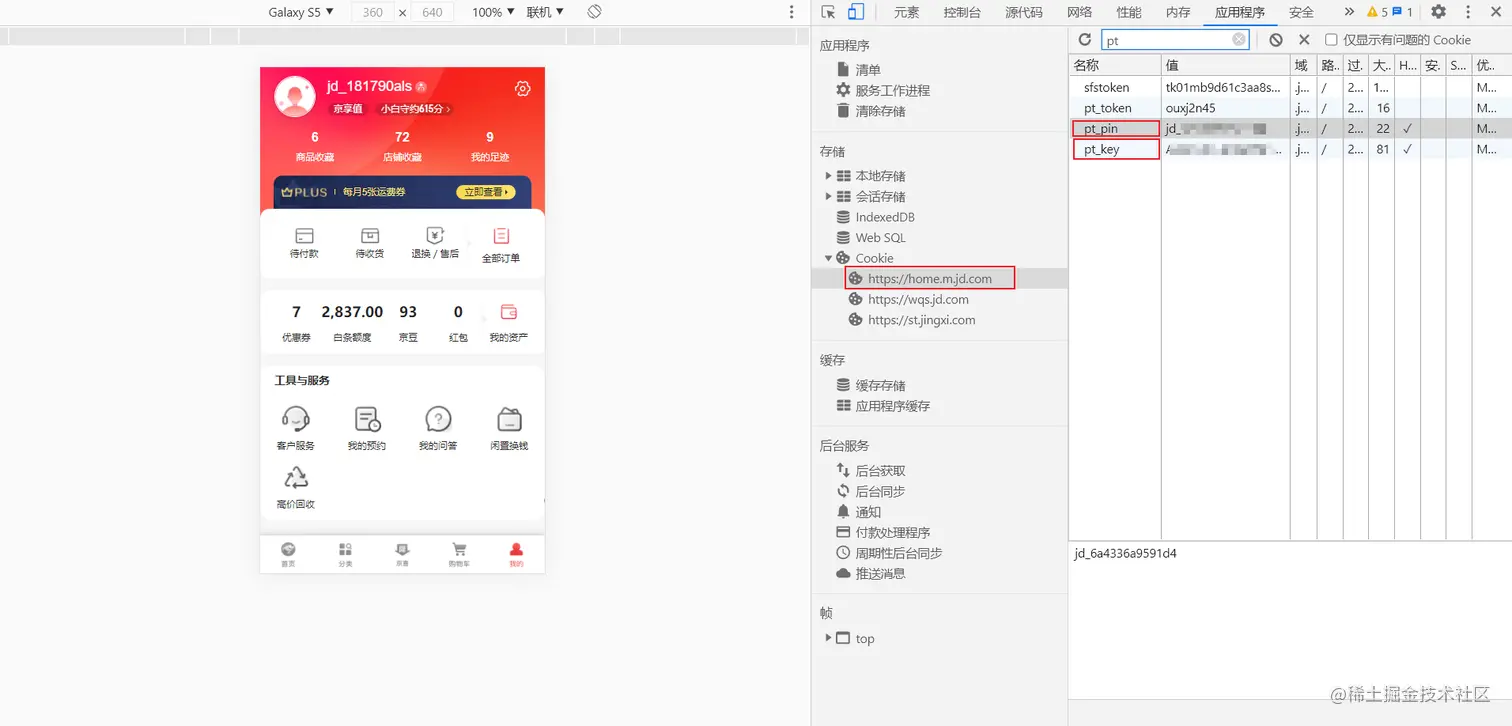Show more DevTools tabs chevron
Screen dimensions: 1512x726
[x=1349, y=12]
